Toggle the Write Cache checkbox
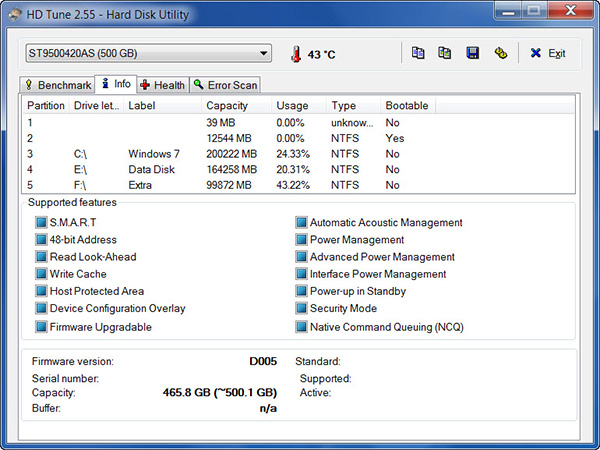600x450 pixels. click(41, 274)
